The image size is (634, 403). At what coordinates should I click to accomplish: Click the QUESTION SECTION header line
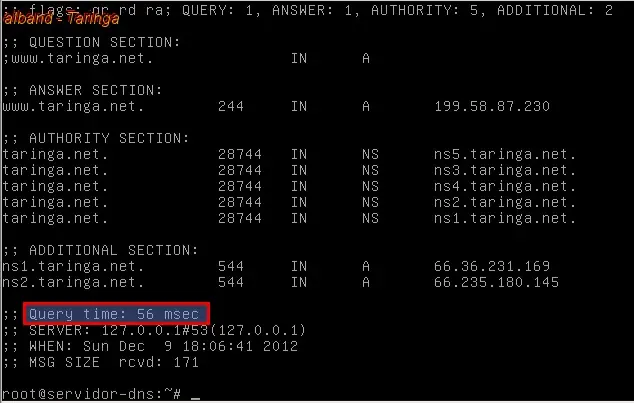91,42
